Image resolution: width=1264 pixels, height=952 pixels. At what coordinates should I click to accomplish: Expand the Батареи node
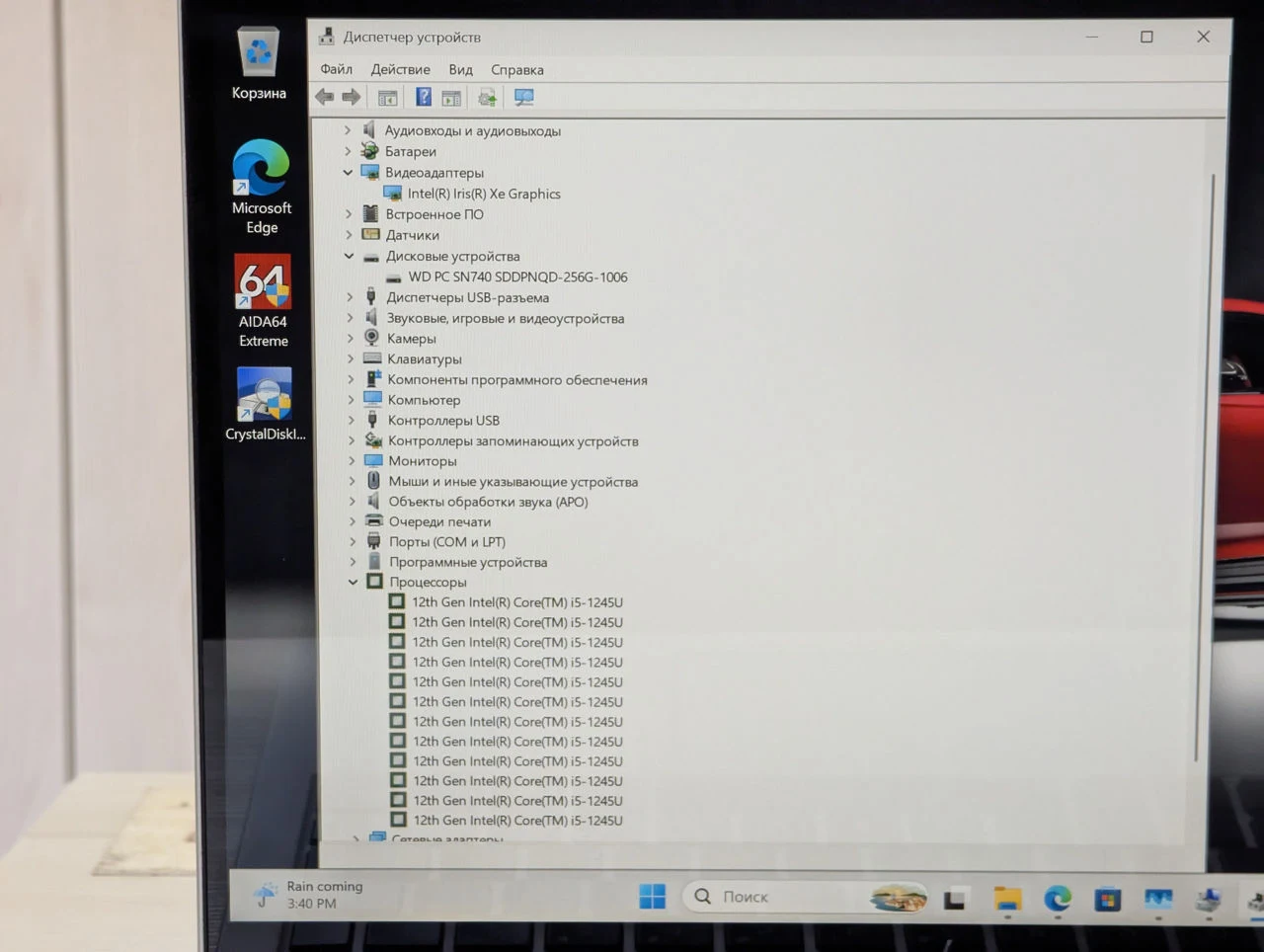point(348,151)
